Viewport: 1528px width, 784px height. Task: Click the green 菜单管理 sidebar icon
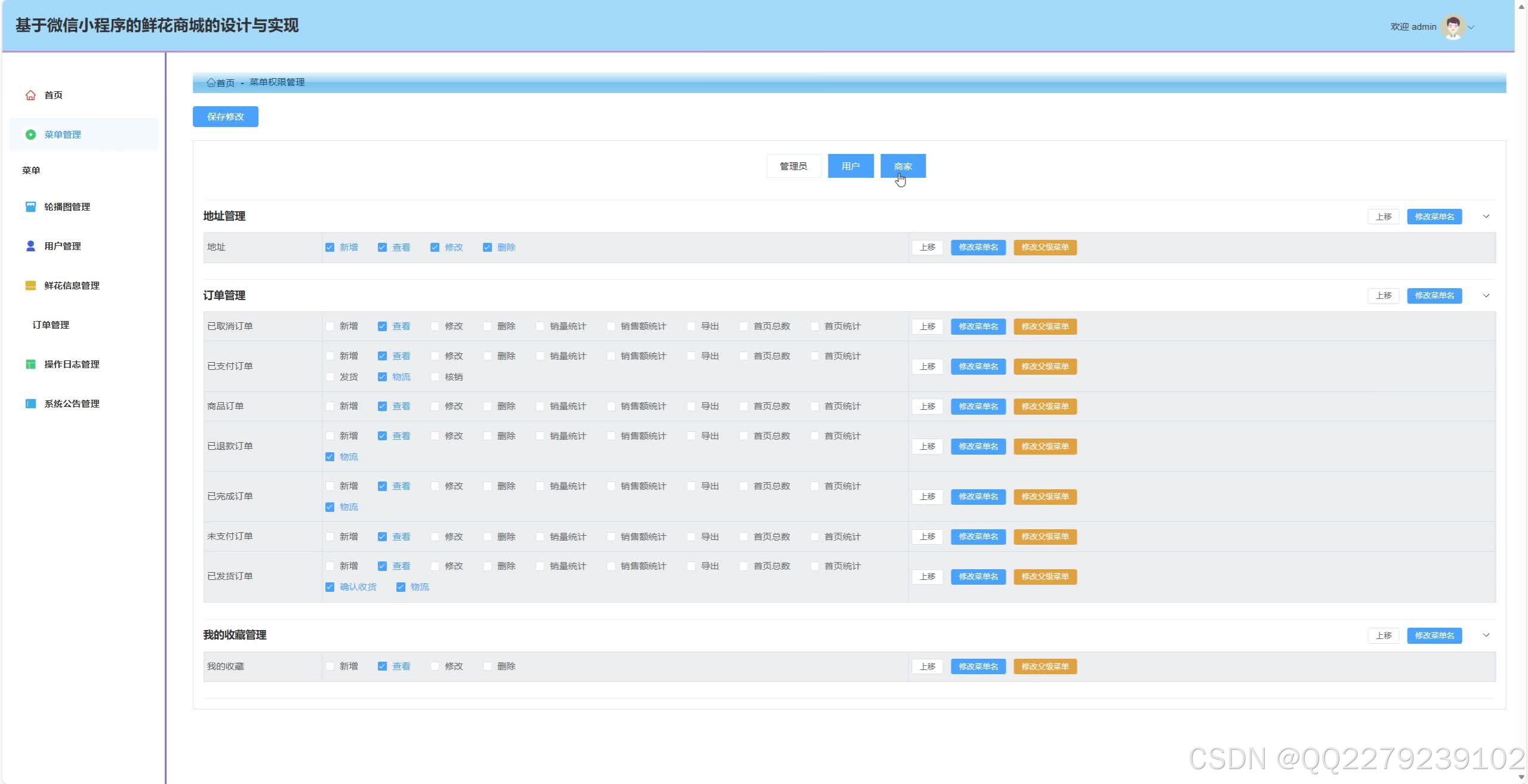[30, 135]
